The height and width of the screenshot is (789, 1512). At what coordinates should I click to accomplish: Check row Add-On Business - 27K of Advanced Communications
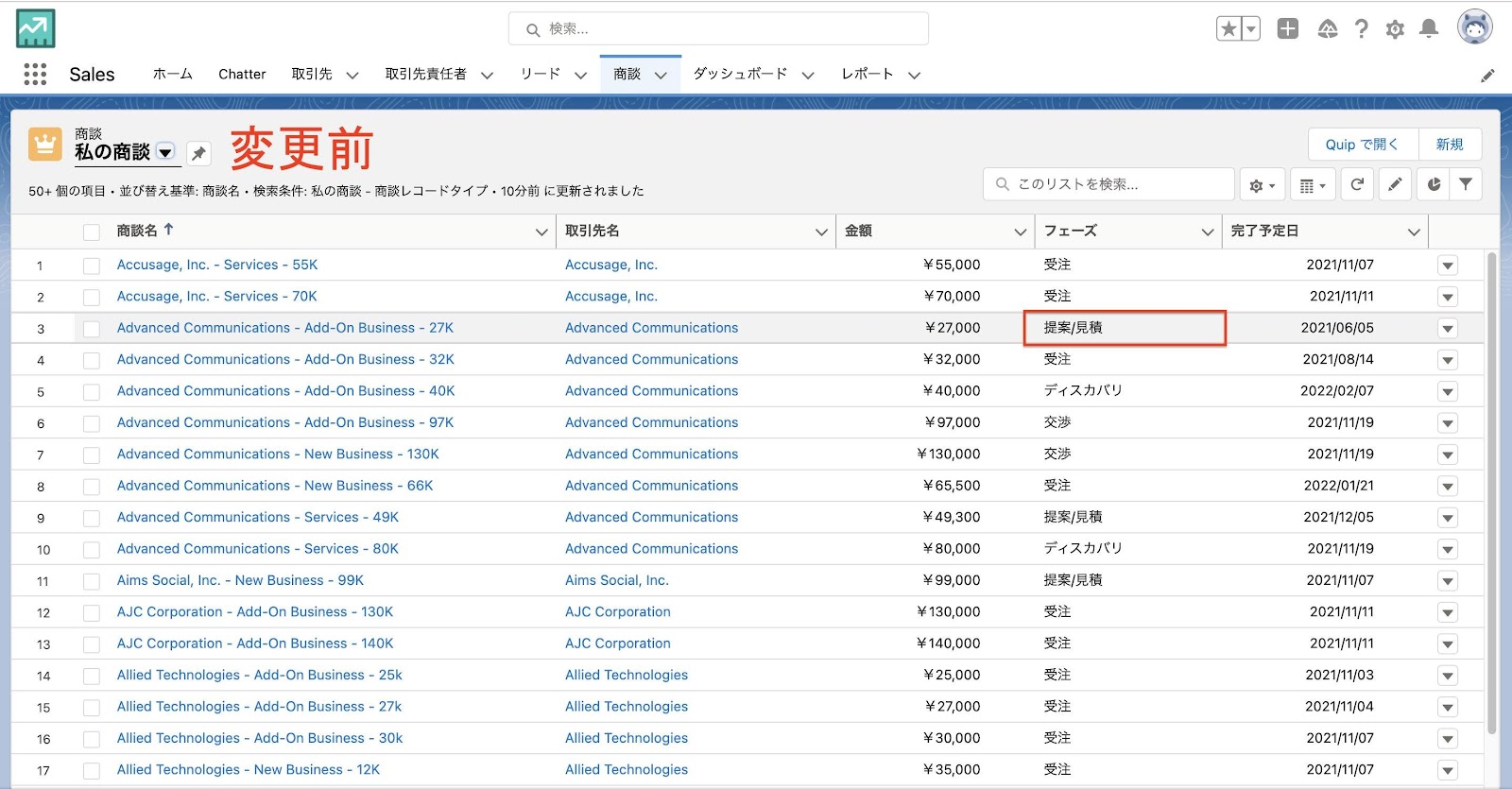click(x=92, y=329)
